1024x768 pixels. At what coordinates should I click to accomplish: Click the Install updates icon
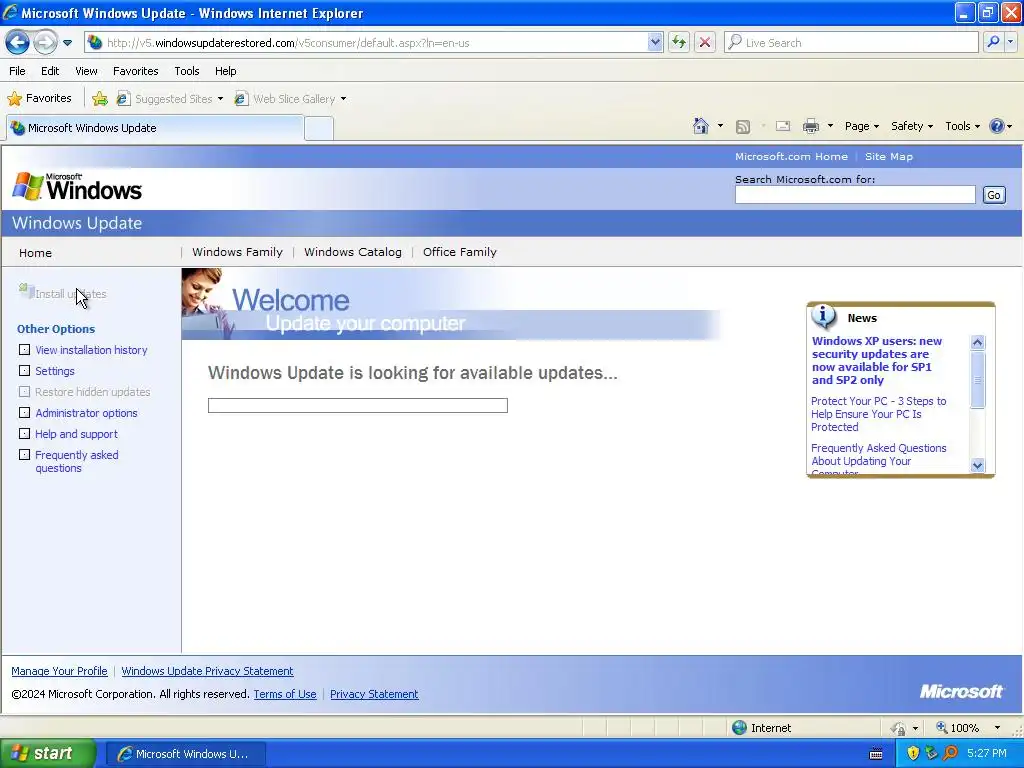[26, 291]
